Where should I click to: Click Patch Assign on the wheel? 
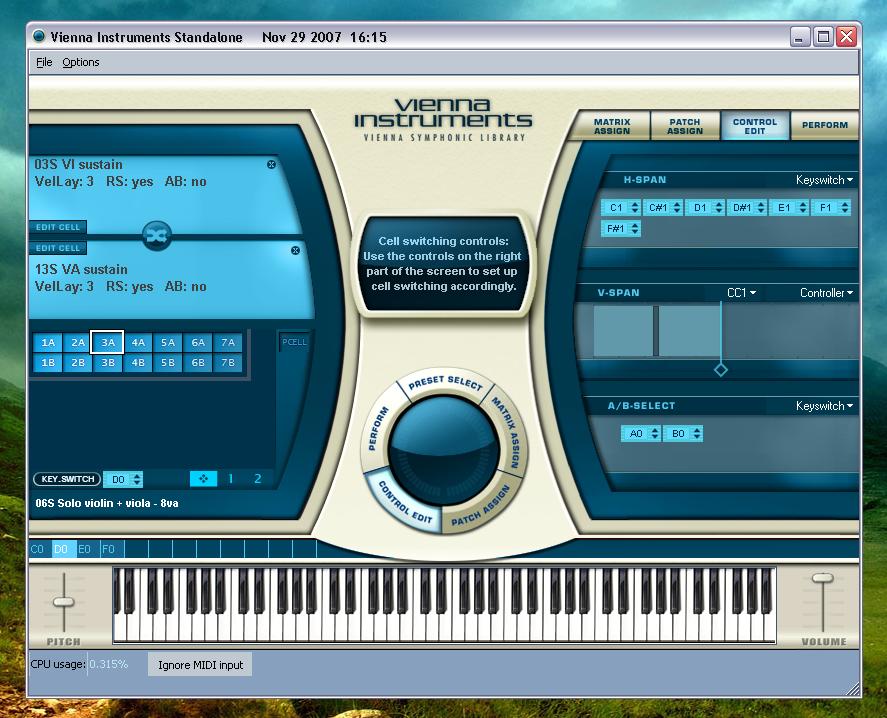[x=481, y=506]
